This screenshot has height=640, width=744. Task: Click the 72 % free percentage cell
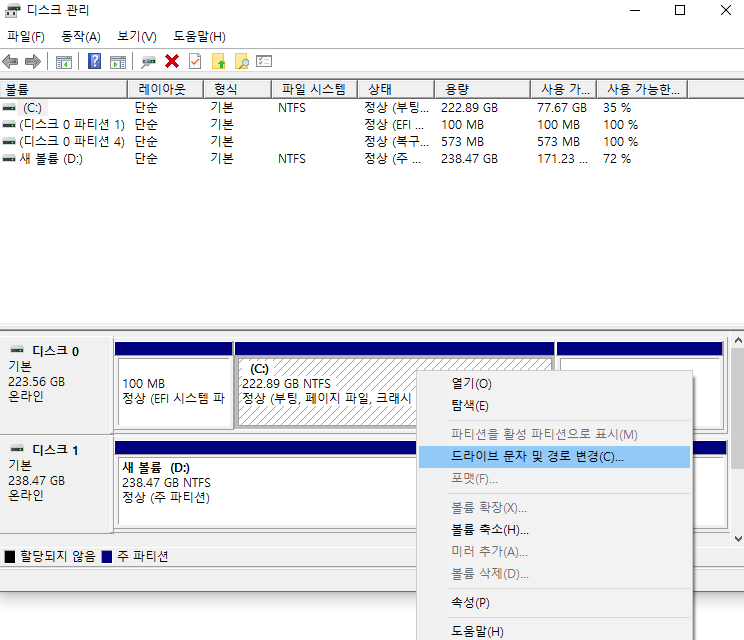[617, 159]
